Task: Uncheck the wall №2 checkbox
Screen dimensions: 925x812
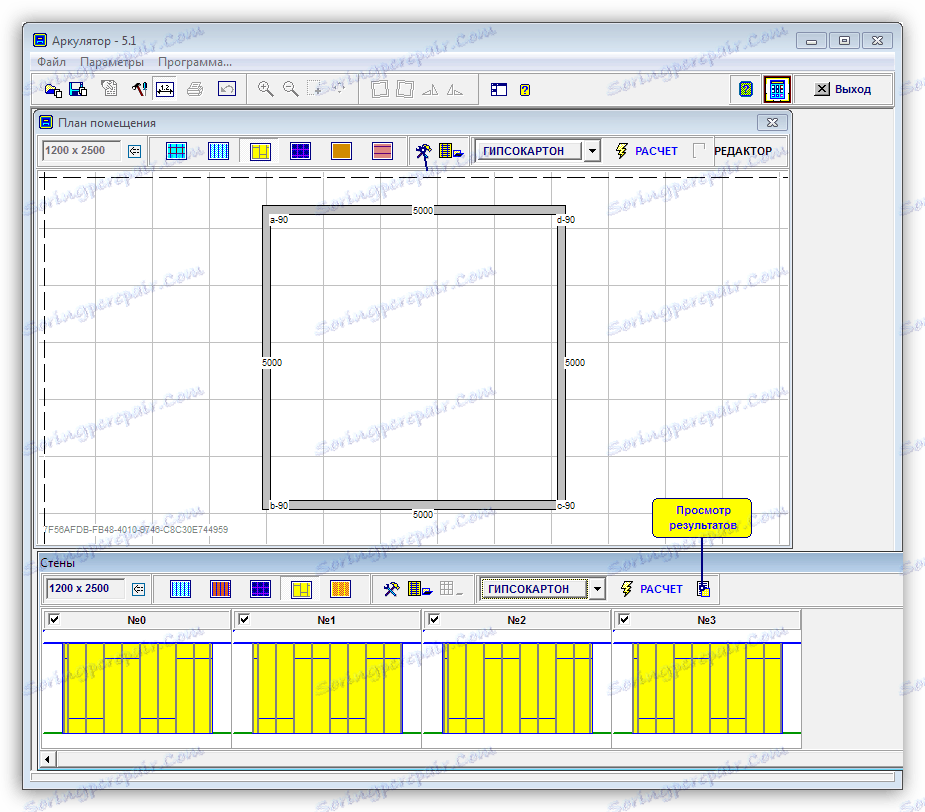Action: (x=434, y=620)
